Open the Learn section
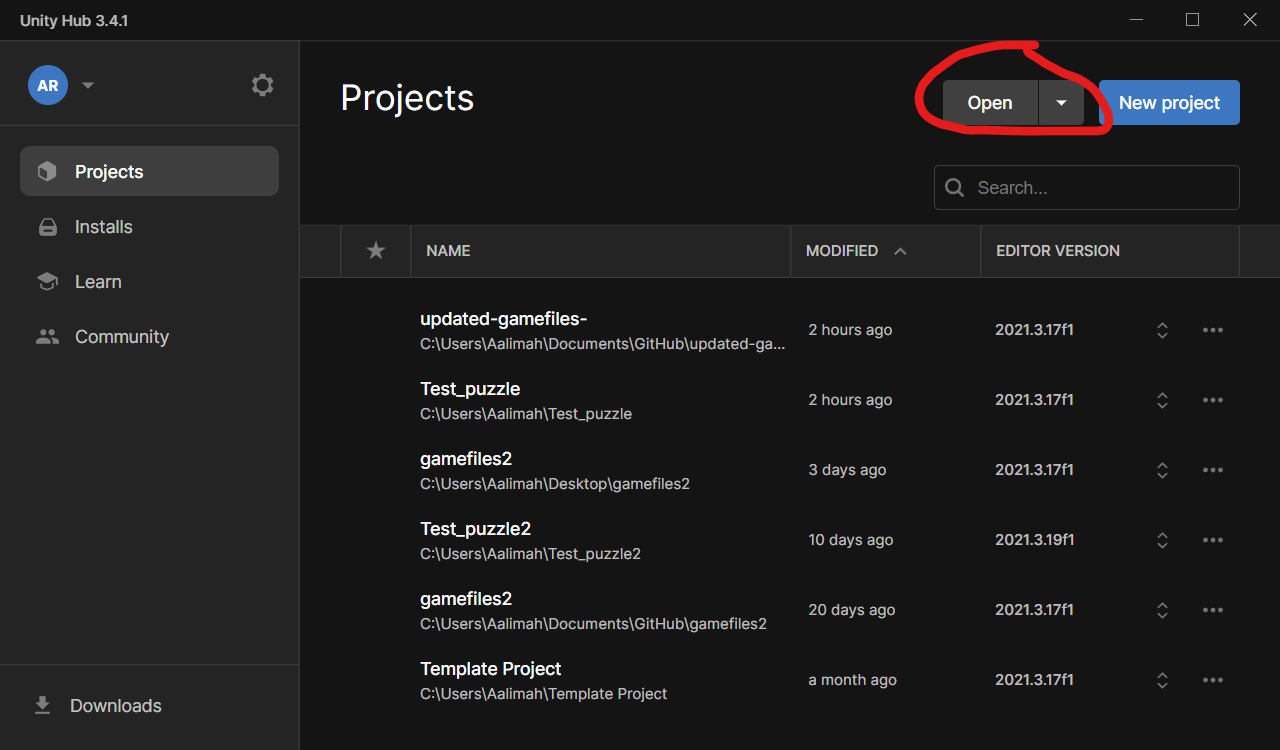The width and height of the screenshot is (1280, 750). pos(97,281)
